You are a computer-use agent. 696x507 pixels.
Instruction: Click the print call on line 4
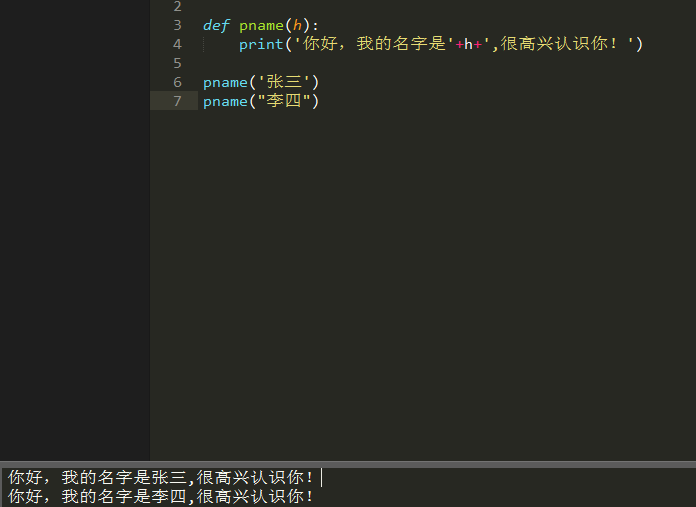coord(261,44)
